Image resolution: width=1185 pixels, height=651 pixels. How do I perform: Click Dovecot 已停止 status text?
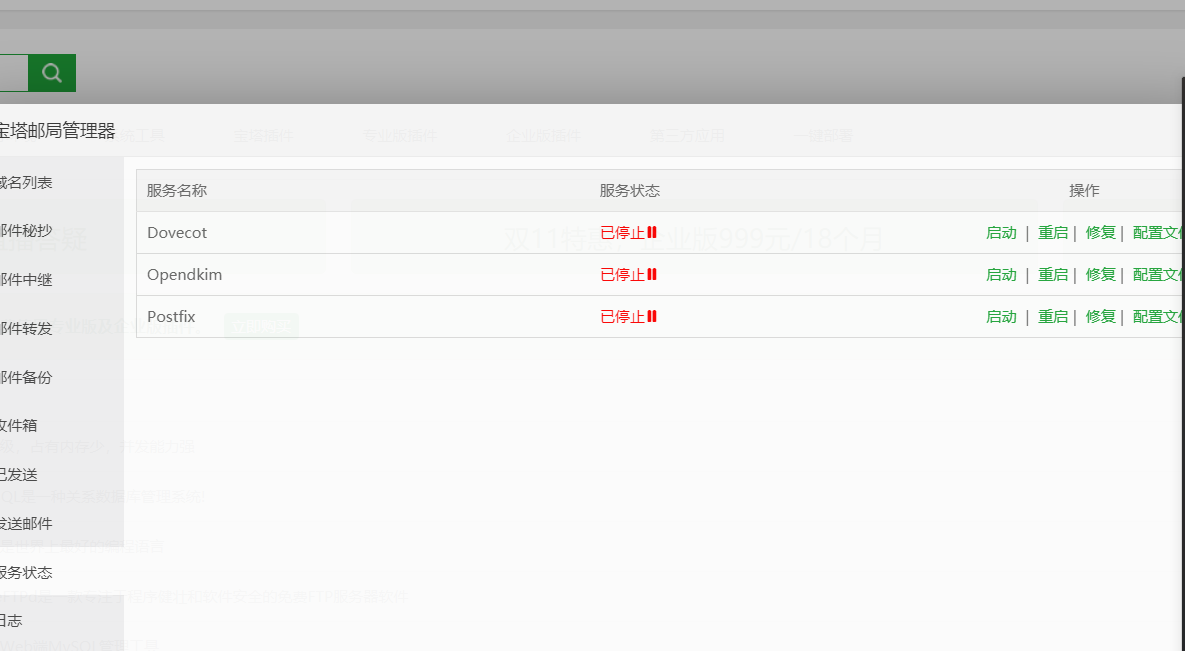pos(623,233)
